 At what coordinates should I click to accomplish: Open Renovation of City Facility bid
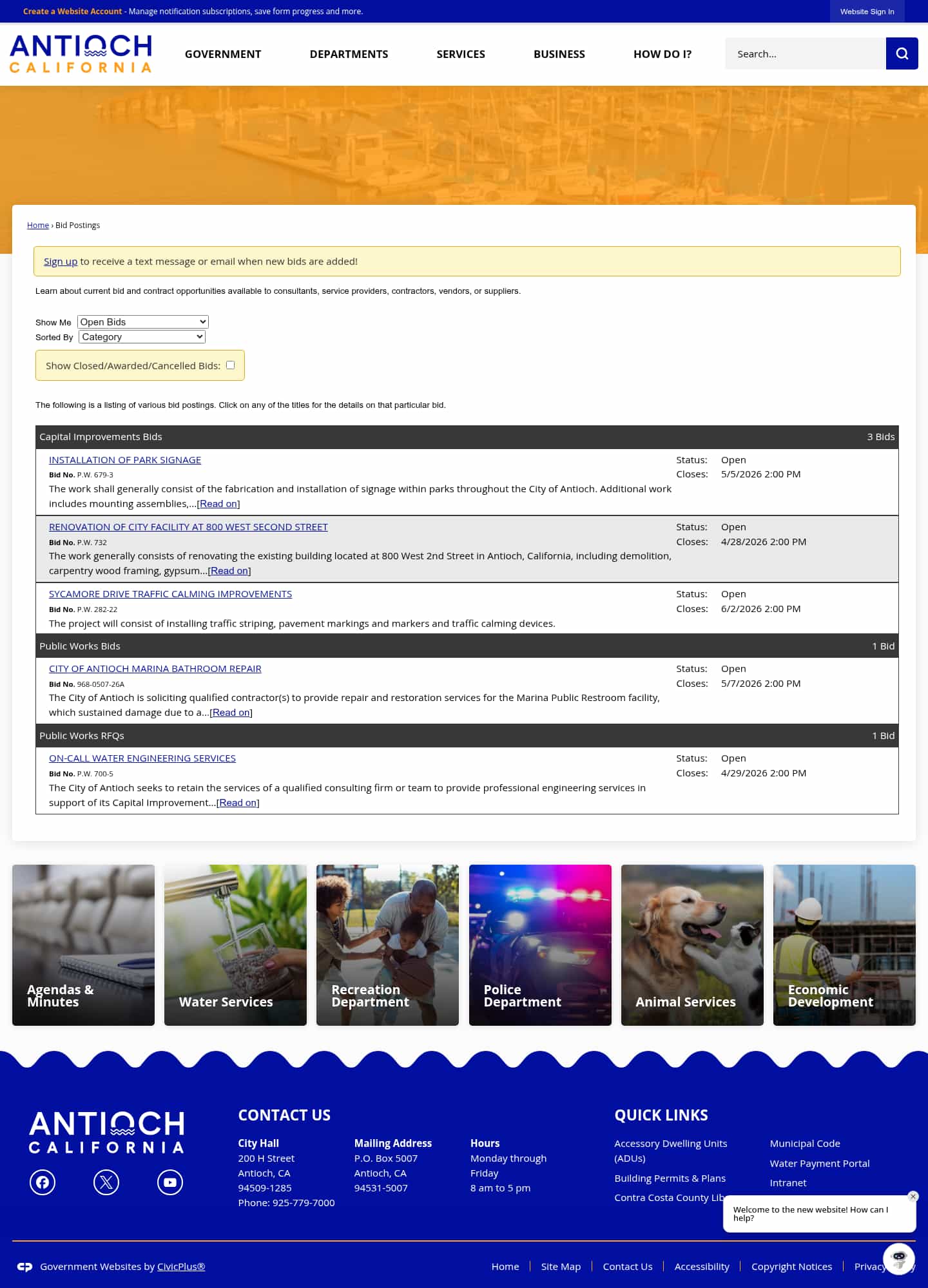(x=188, y=526)
